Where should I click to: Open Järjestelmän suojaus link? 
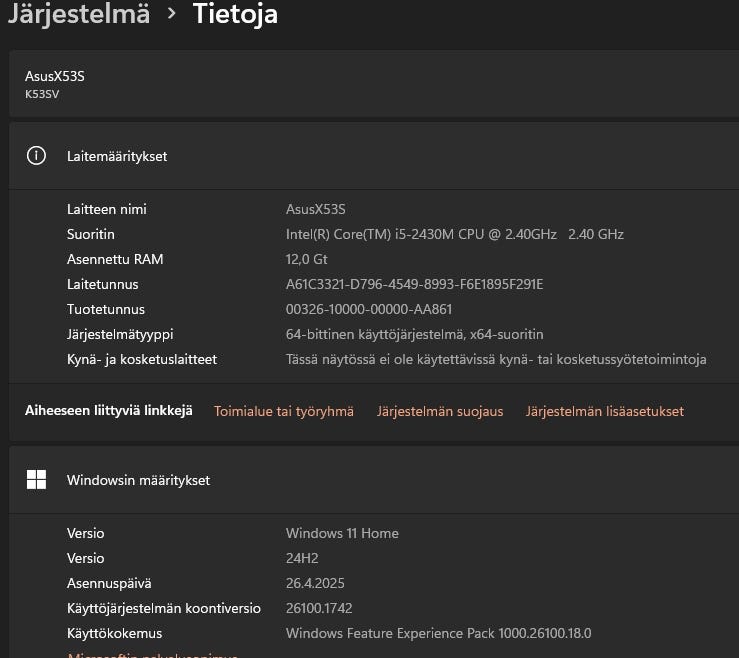click(x=440, y=411)
